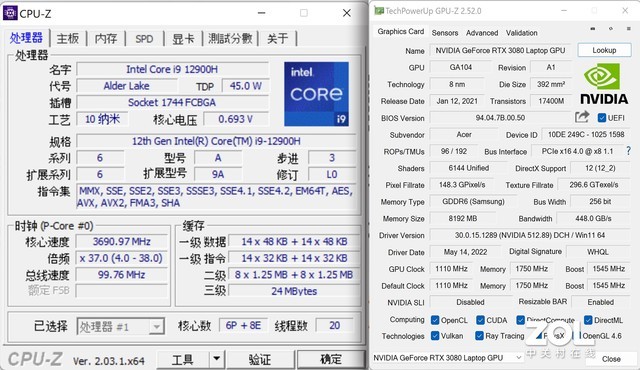Click the CPU-Z app icon in title bar
The width and height of the screenshot is (640, 370).
click(10, 13)
